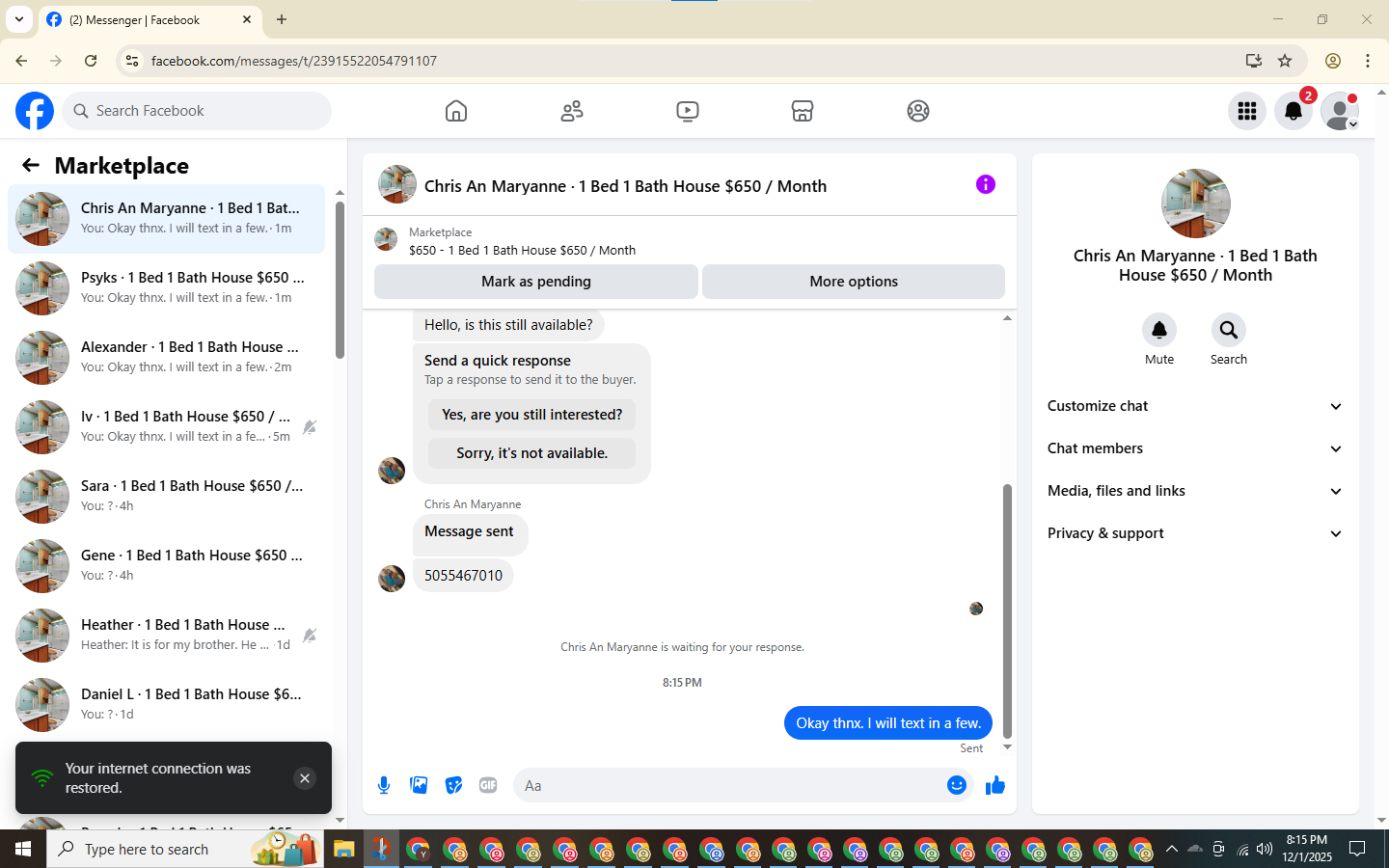Screen dimensions: 1389x868
Task: Click the browser address bar URL
Action: pos(294,61)
